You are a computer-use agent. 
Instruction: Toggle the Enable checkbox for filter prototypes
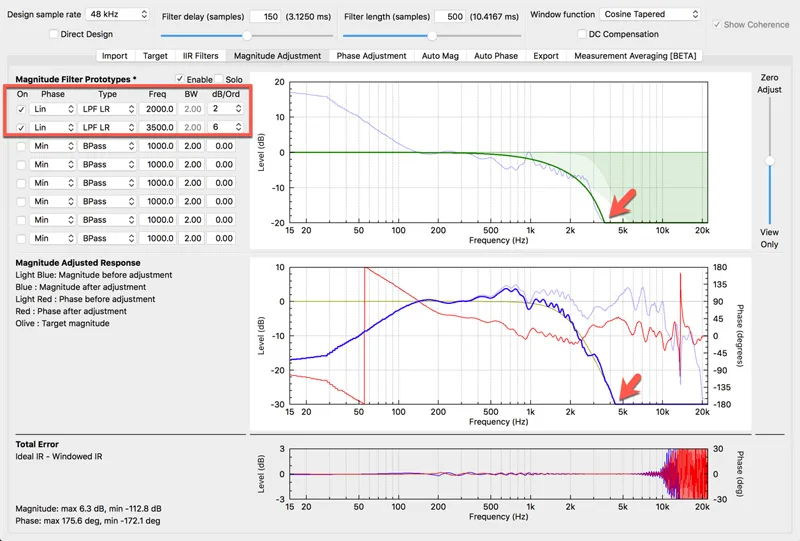pos(179,78)
